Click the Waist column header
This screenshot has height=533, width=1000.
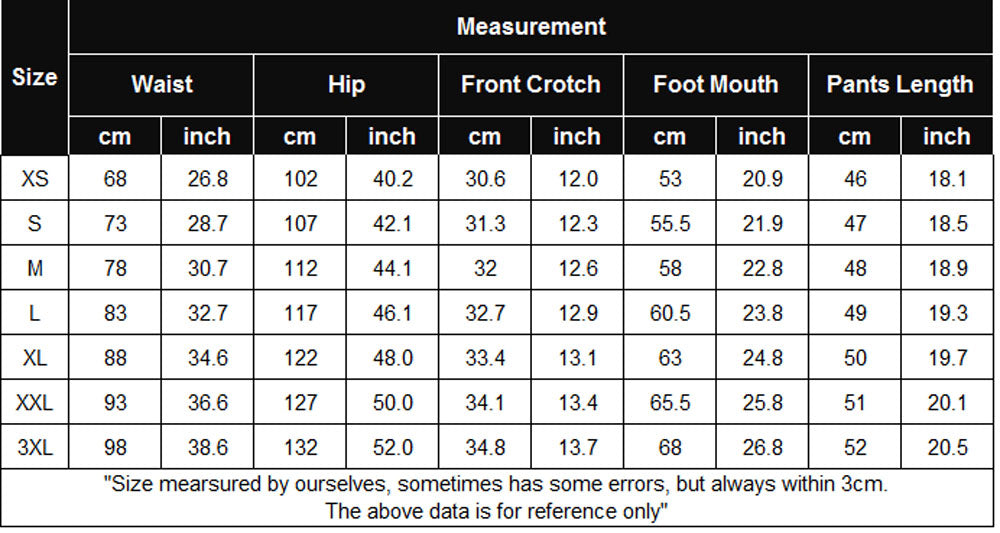click(x=161, y=85)
